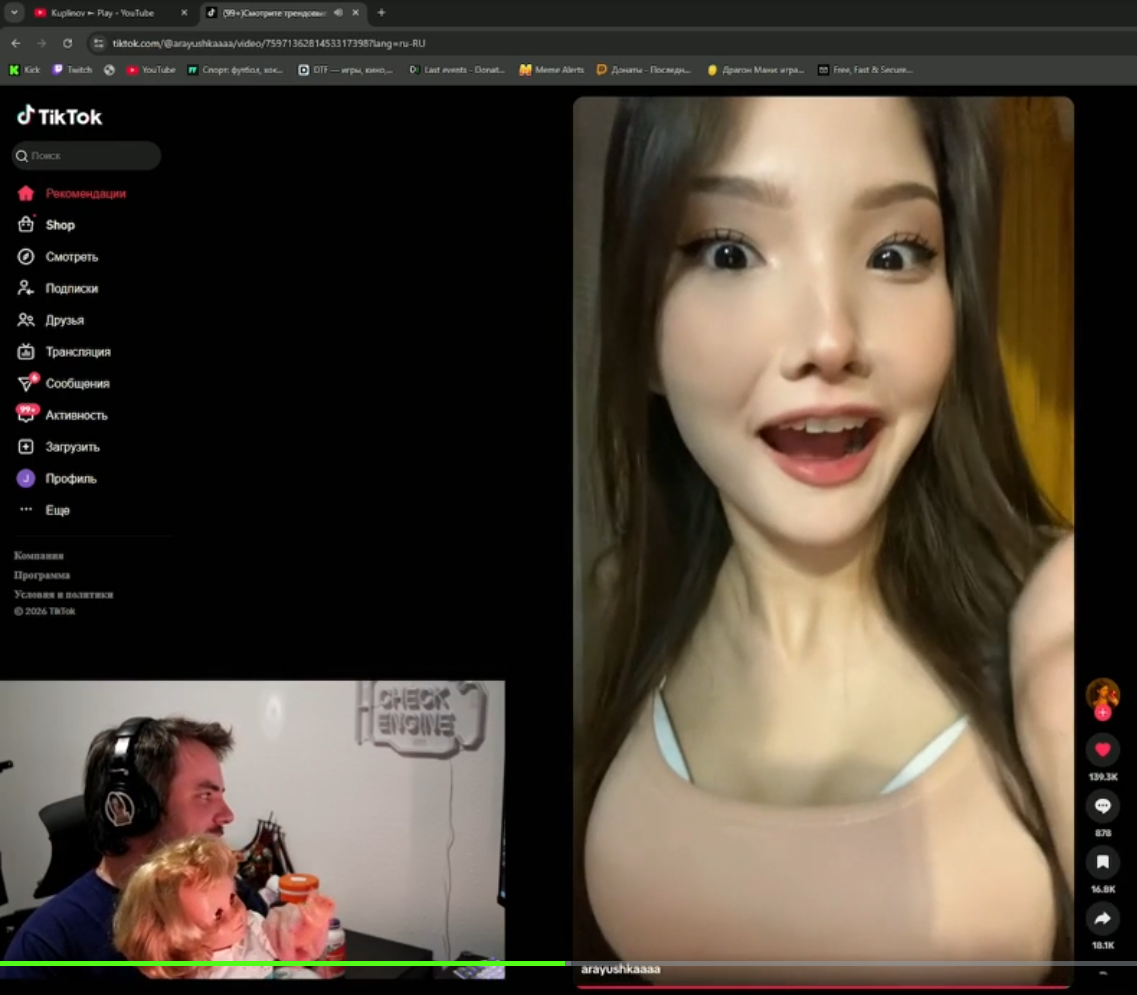This screenshot has height=995, width=1137.
Task: Click the Компания footer link
Action: (x=38, y=556)
